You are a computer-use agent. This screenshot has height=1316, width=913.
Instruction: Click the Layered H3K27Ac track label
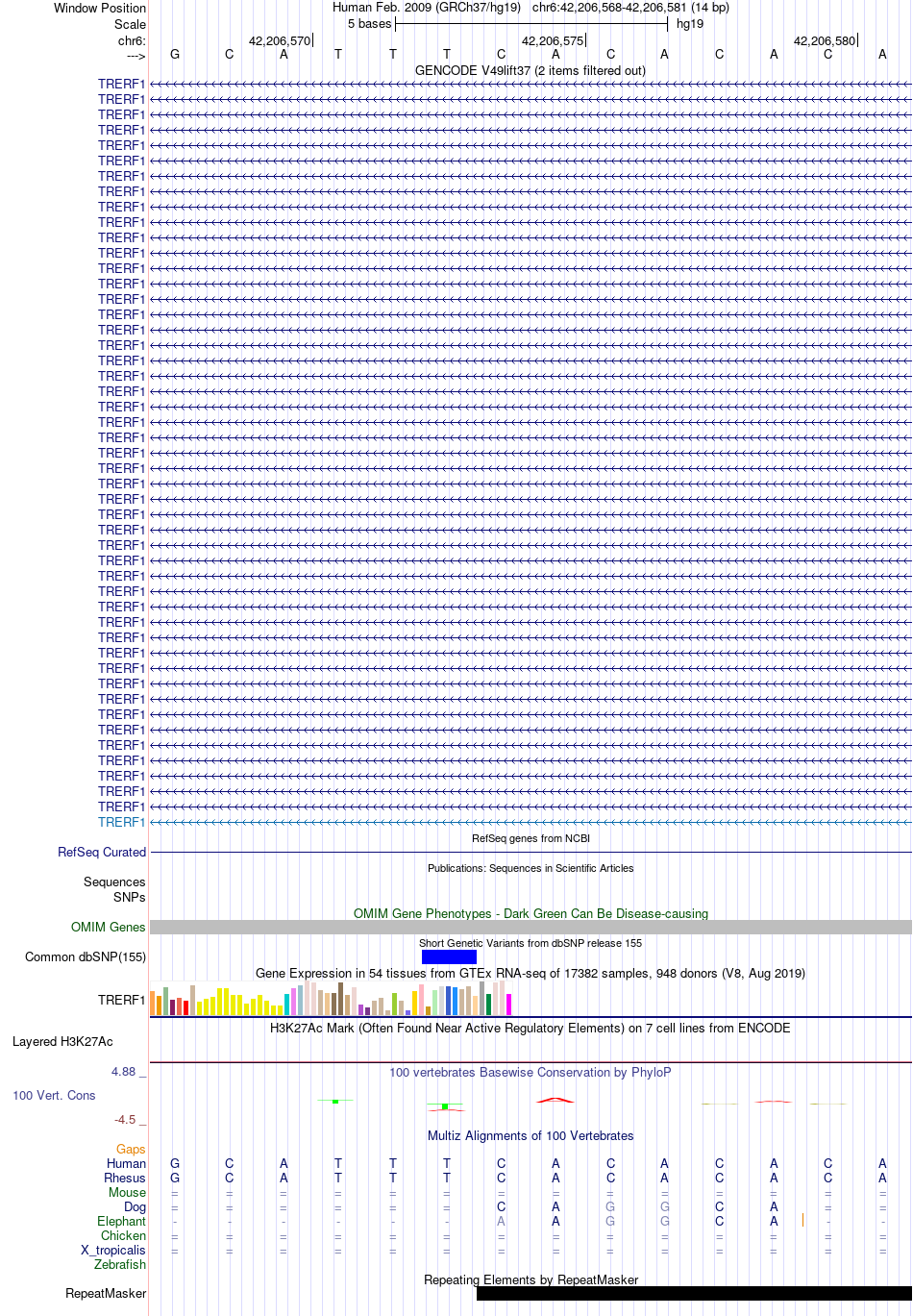click(x=62, y=1041)
